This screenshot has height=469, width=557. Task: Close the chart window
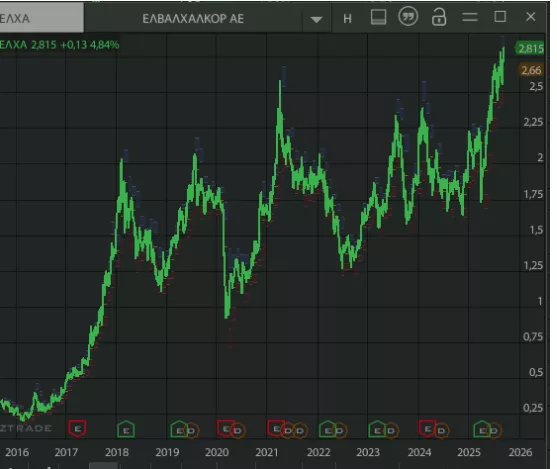point(530,17)
